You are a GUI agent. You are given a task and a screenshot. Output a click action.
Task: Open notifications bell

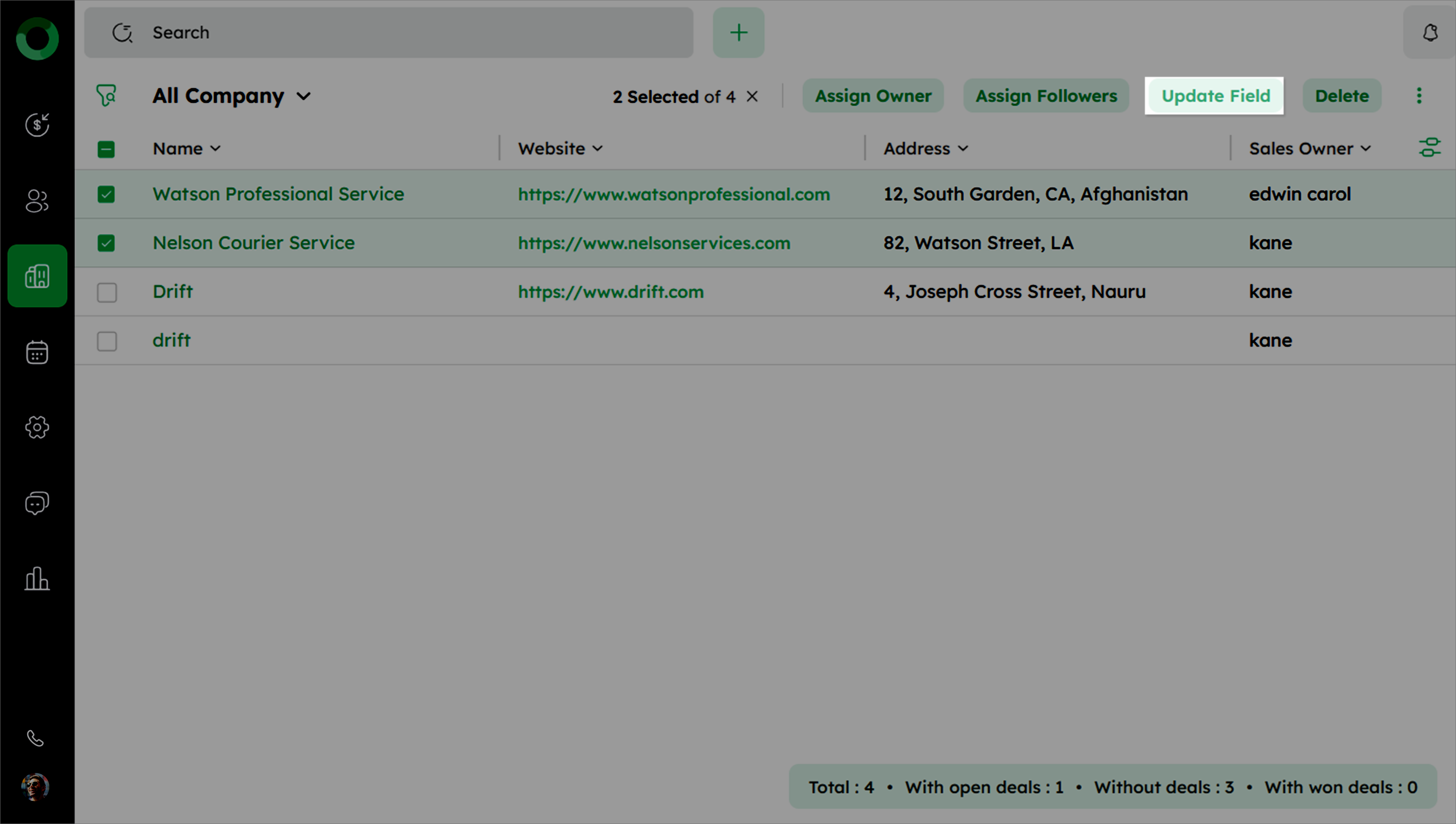tap(1430, 33)
